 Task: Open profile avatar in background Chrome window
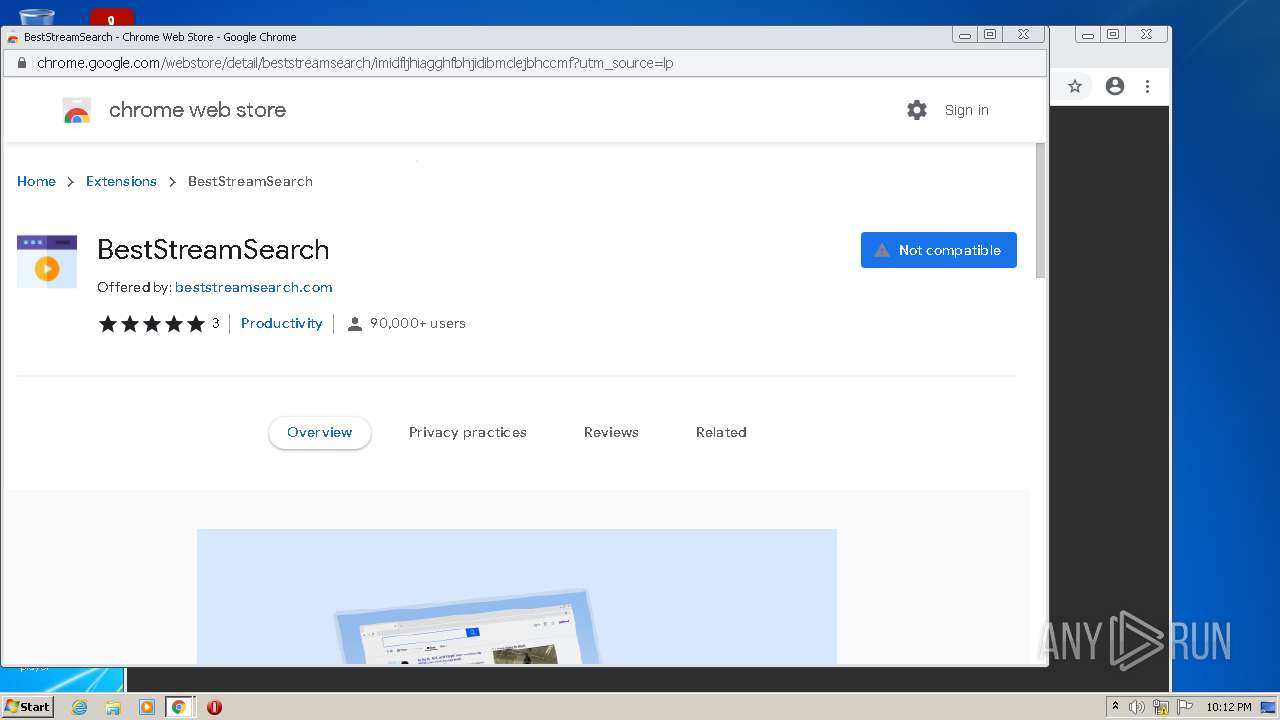tap(1114, 86)
